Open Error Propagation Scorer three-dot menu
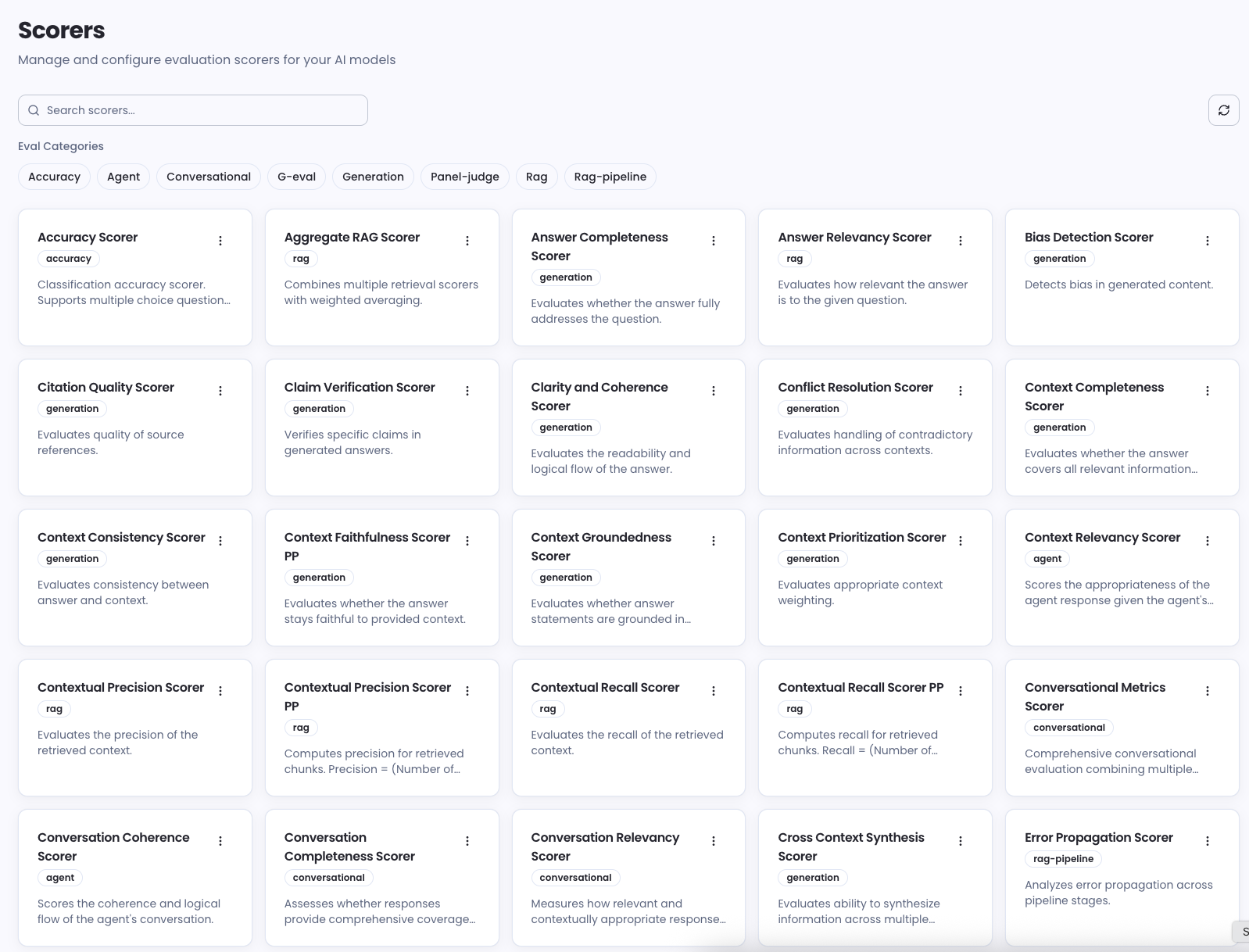1249x952 pixels. pos(1208,841)
